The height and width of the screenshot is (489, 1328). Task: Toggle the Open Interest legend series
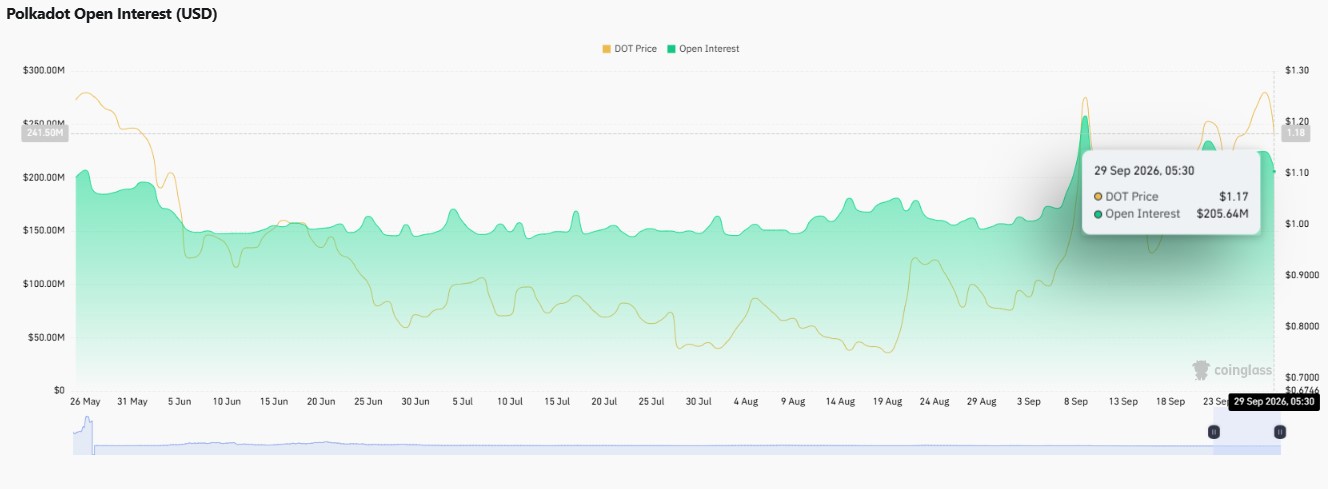click(x=703, y=48)
